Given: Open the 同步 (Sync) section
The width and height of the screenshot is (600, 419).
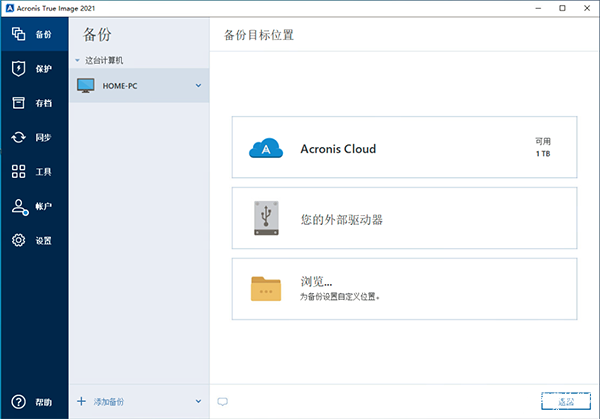Looking at the screenshot, I should click(33, 137).
